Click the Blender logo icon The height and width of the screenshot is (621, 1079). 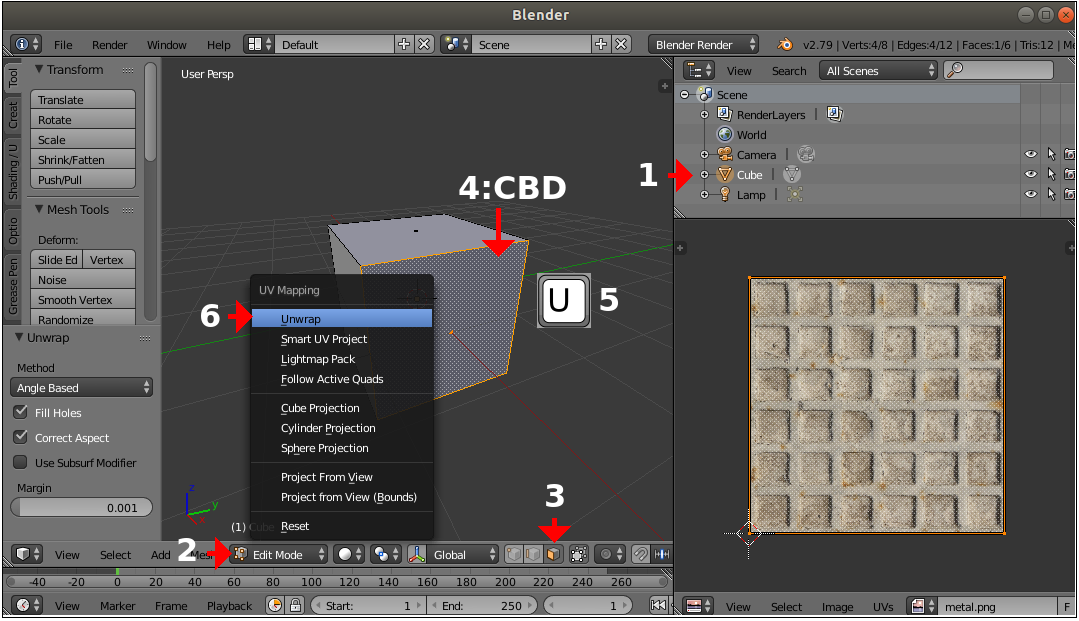coord(784,44)
